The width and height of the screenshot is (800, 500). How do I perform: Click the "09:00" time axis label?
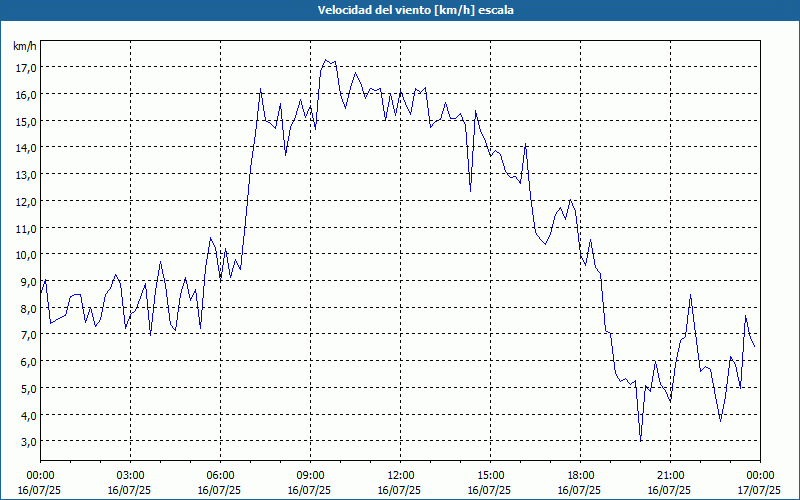pos(310,475)
